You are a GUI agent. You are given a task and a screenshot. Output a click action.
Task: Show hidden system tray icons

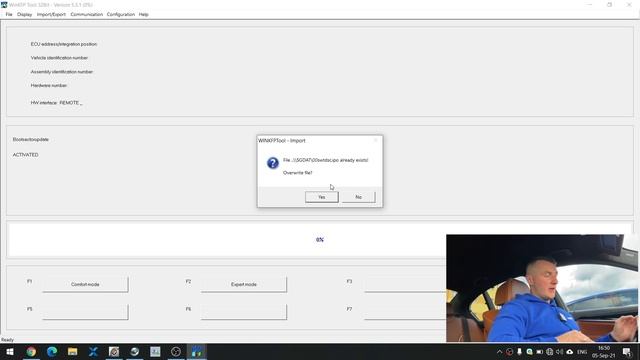(499, 351)
